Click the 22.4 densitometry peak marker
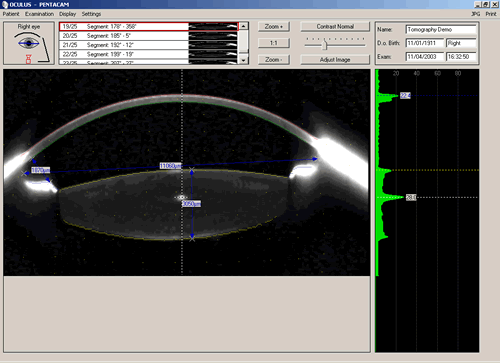 pyautogui.click(x=405, y=96)
